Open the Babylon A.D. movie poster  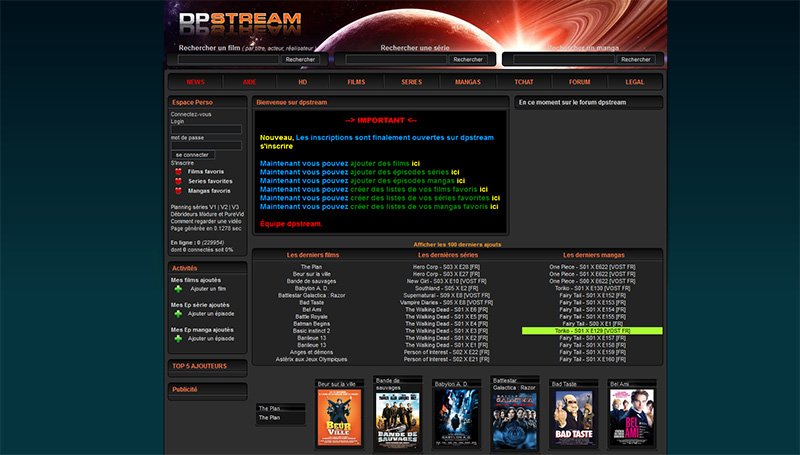(x=454, y=417)
